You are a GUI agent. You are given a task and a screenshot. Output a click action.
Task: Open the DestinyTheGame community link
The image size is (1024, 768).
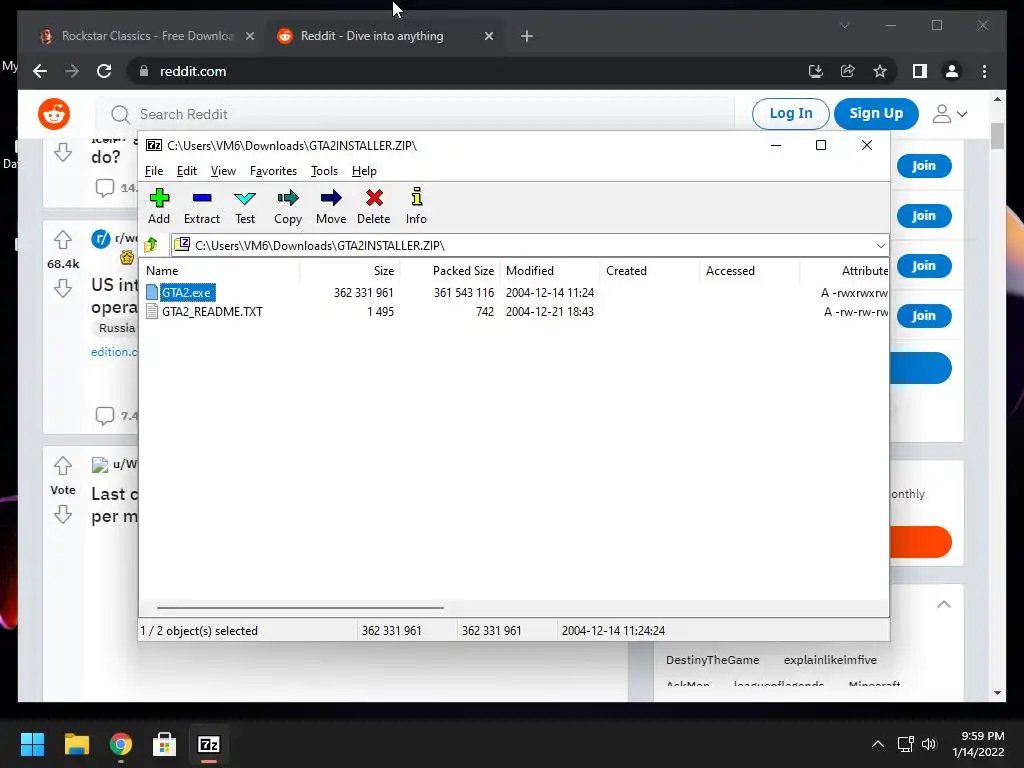tap(712, 660)
